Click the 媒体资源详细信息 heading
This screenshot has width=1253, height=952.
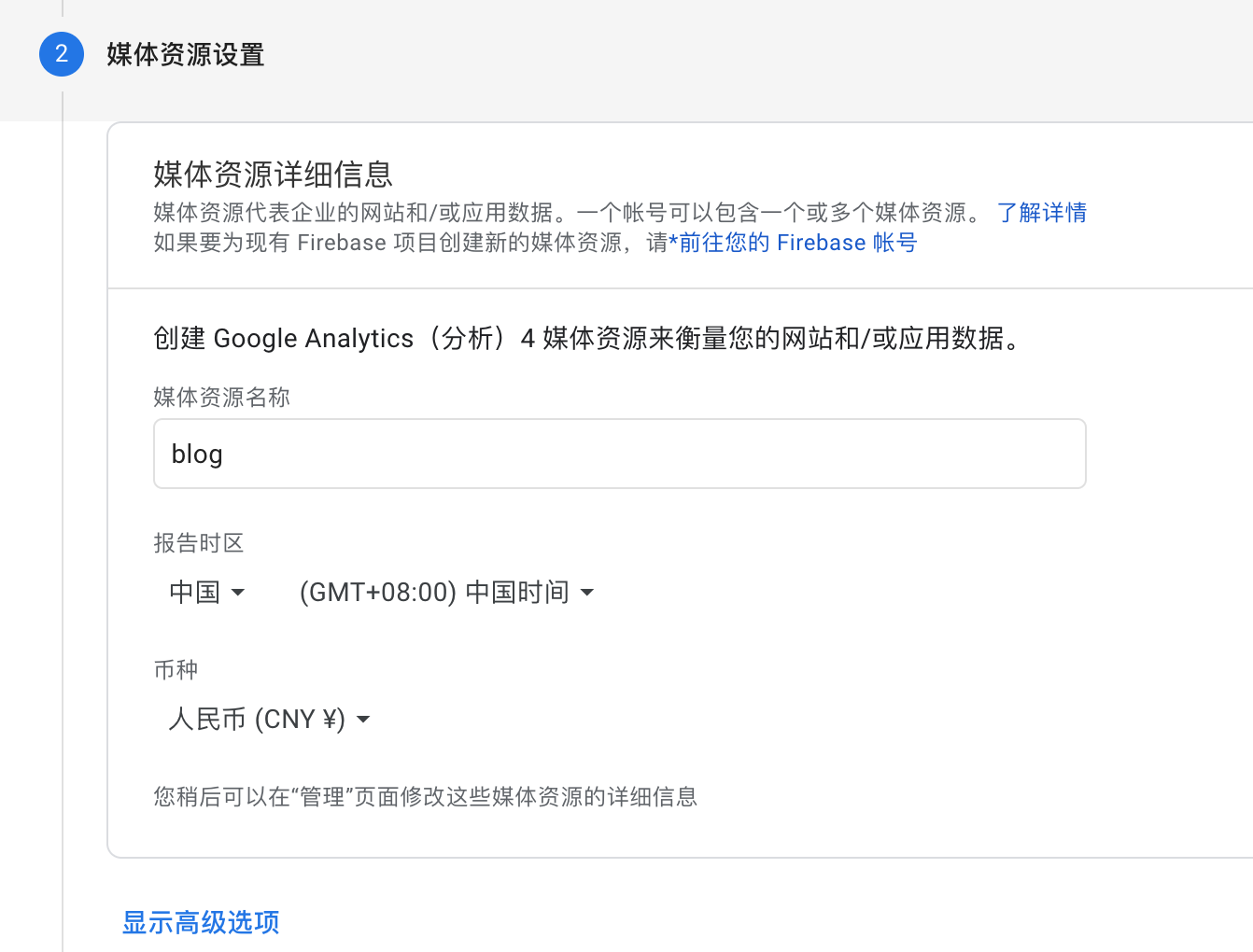point(273,175)
